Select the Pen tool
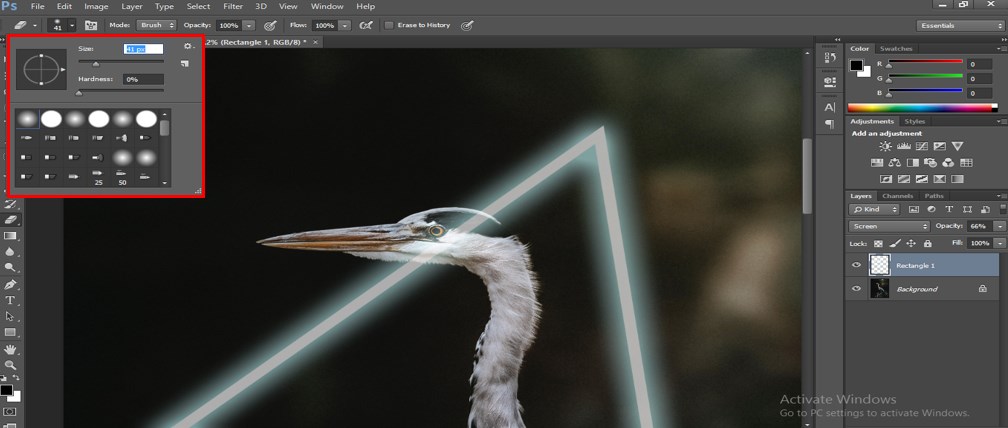1008x428 pixels. click(11, 284)
